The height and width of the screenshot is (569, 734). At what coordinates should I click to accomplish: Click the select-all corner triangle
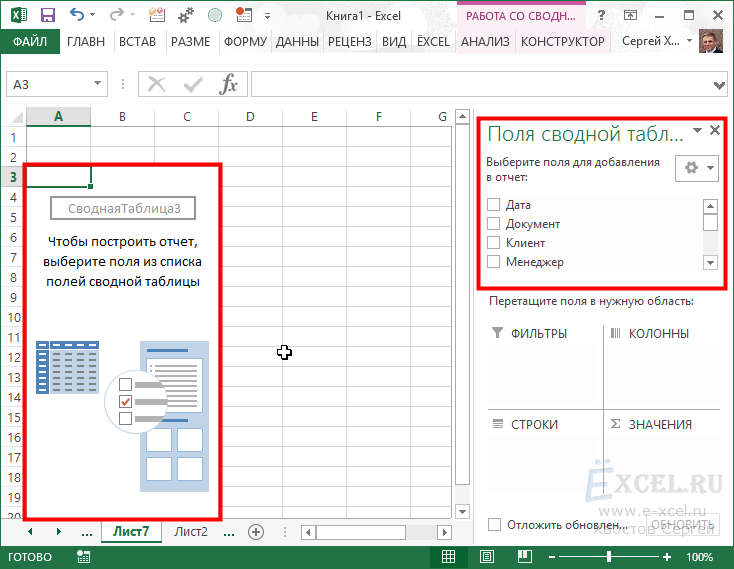coord(17,117)
